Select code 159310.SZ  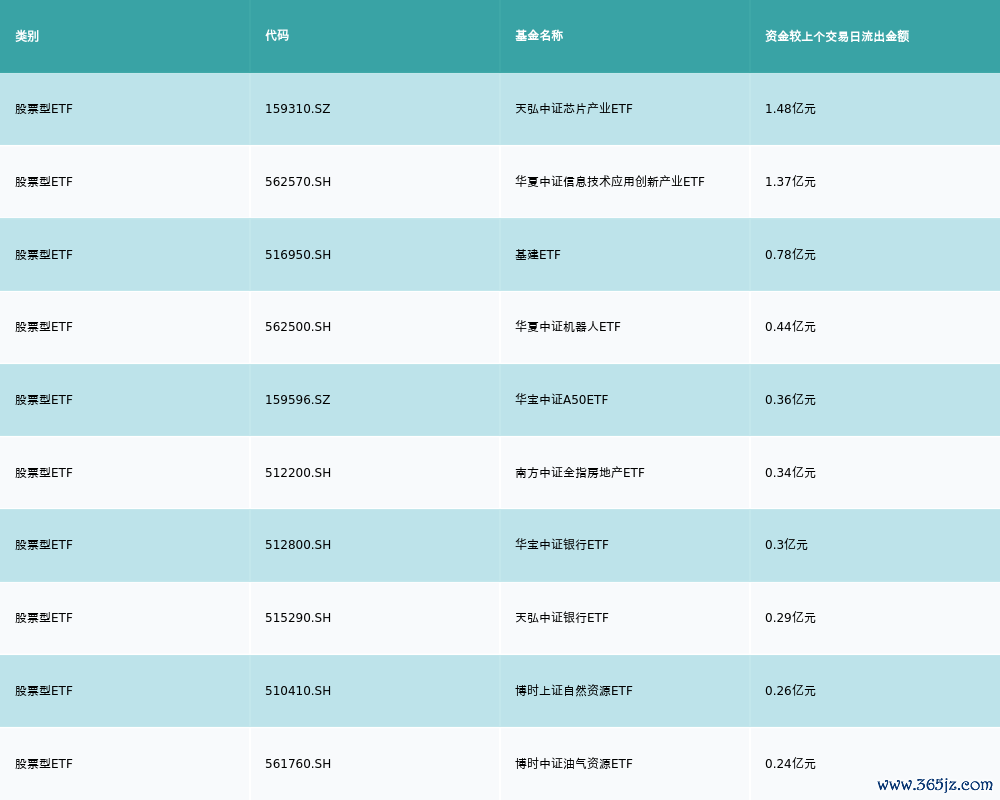tap(298, 109)
